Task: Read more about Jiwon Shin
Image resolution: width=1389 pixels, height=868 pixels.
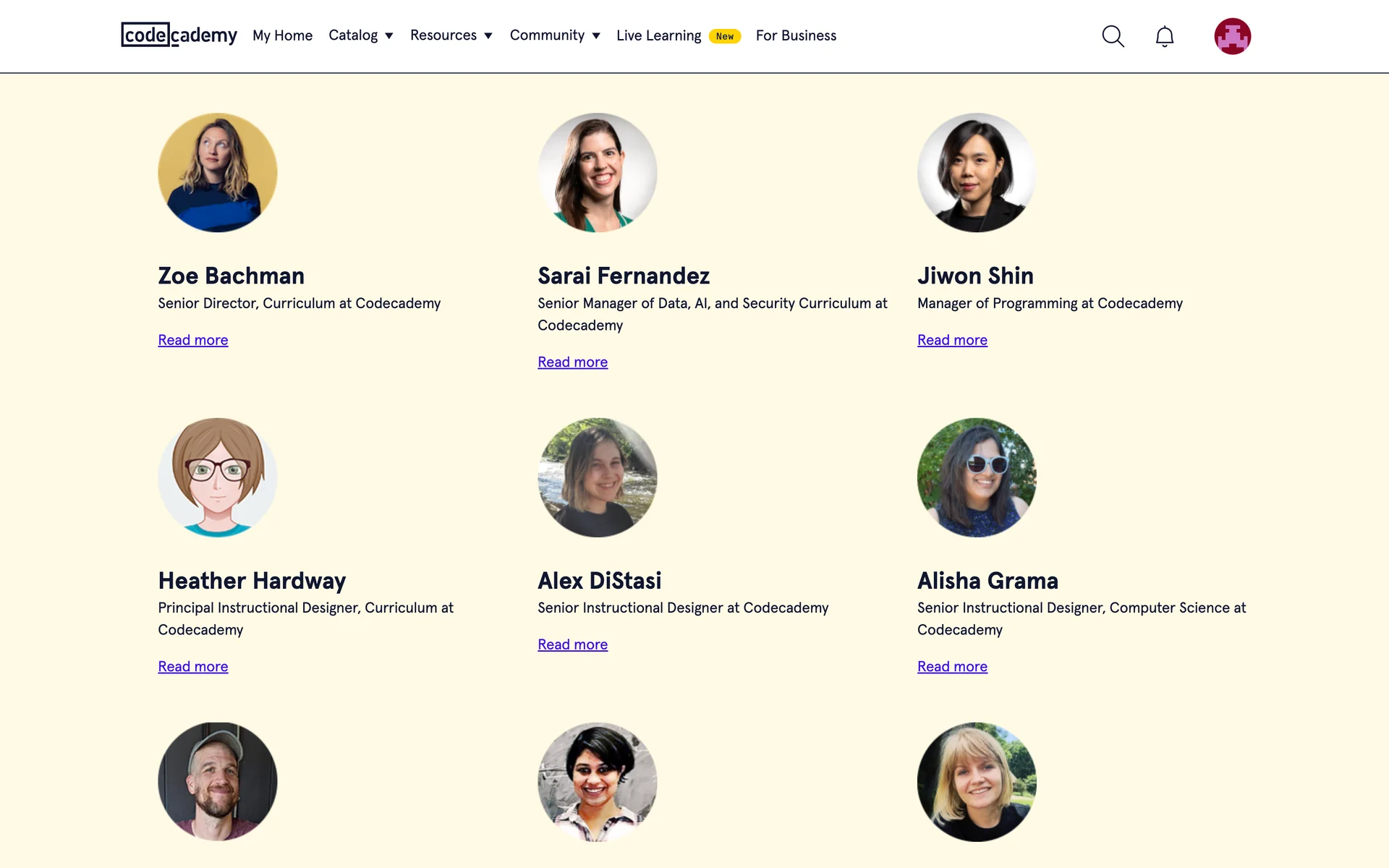Action: [x=952, y=340]
